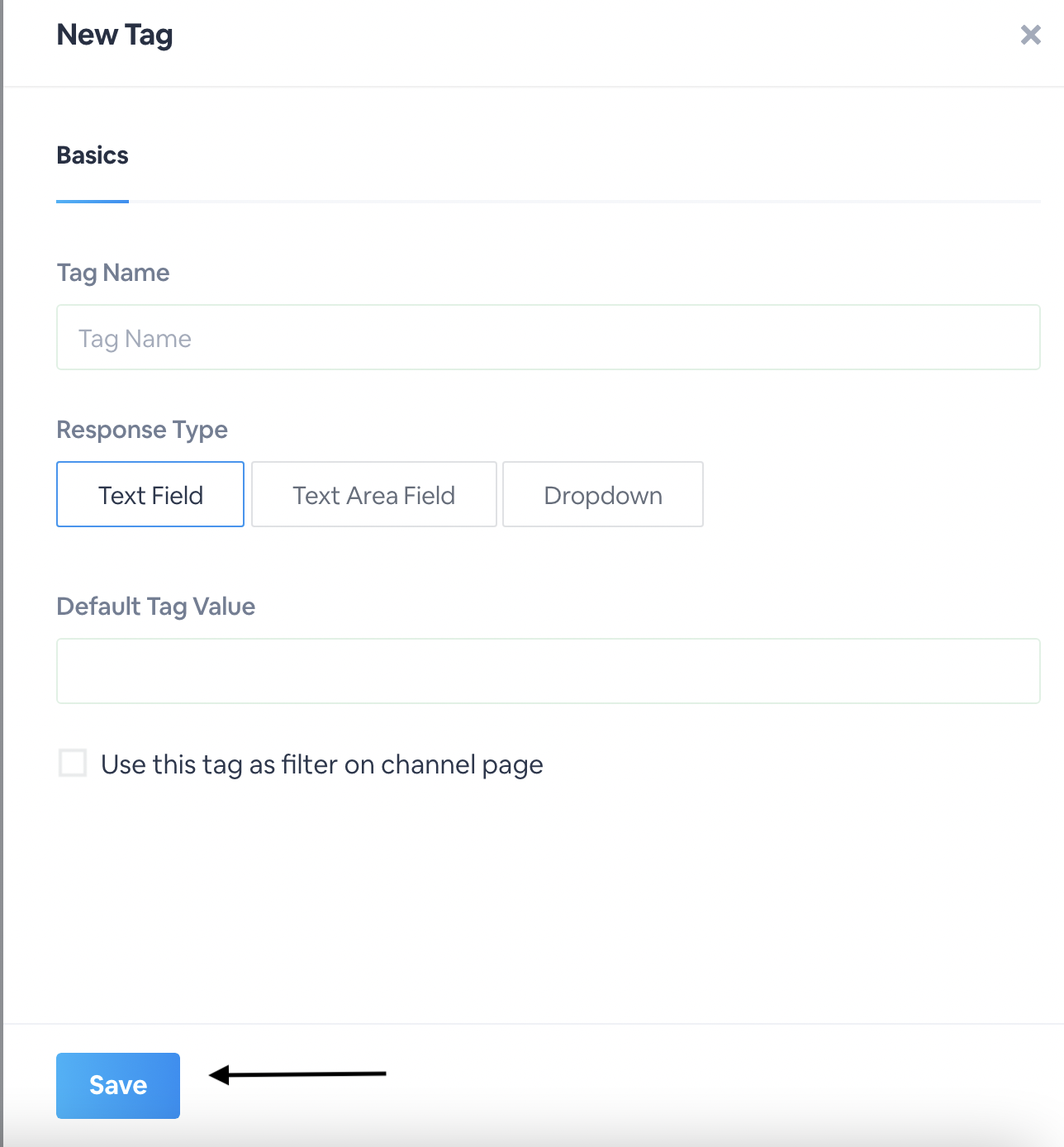
Task: Click the "Response Type" section label
Action: [x=142, y=430]
